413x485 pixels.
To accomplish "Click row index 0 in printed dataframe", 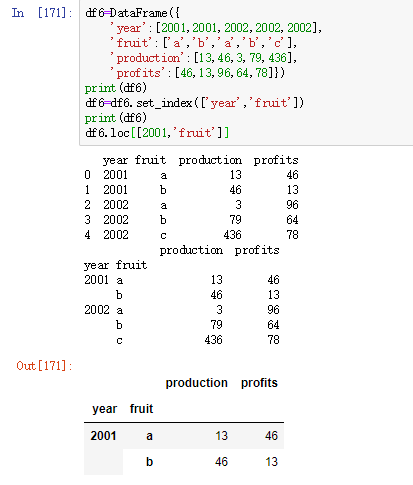I will pyautogui.click(x=87, y=175).
